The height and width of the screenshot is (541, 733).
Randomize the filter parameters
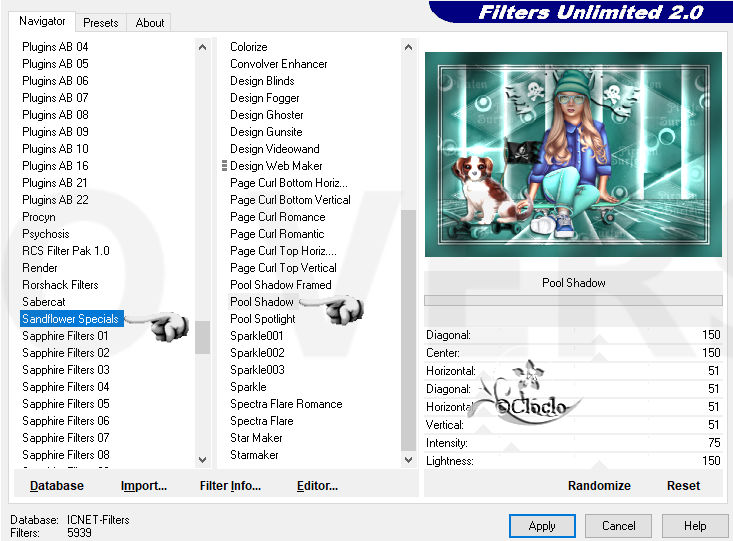pos(599,486)
